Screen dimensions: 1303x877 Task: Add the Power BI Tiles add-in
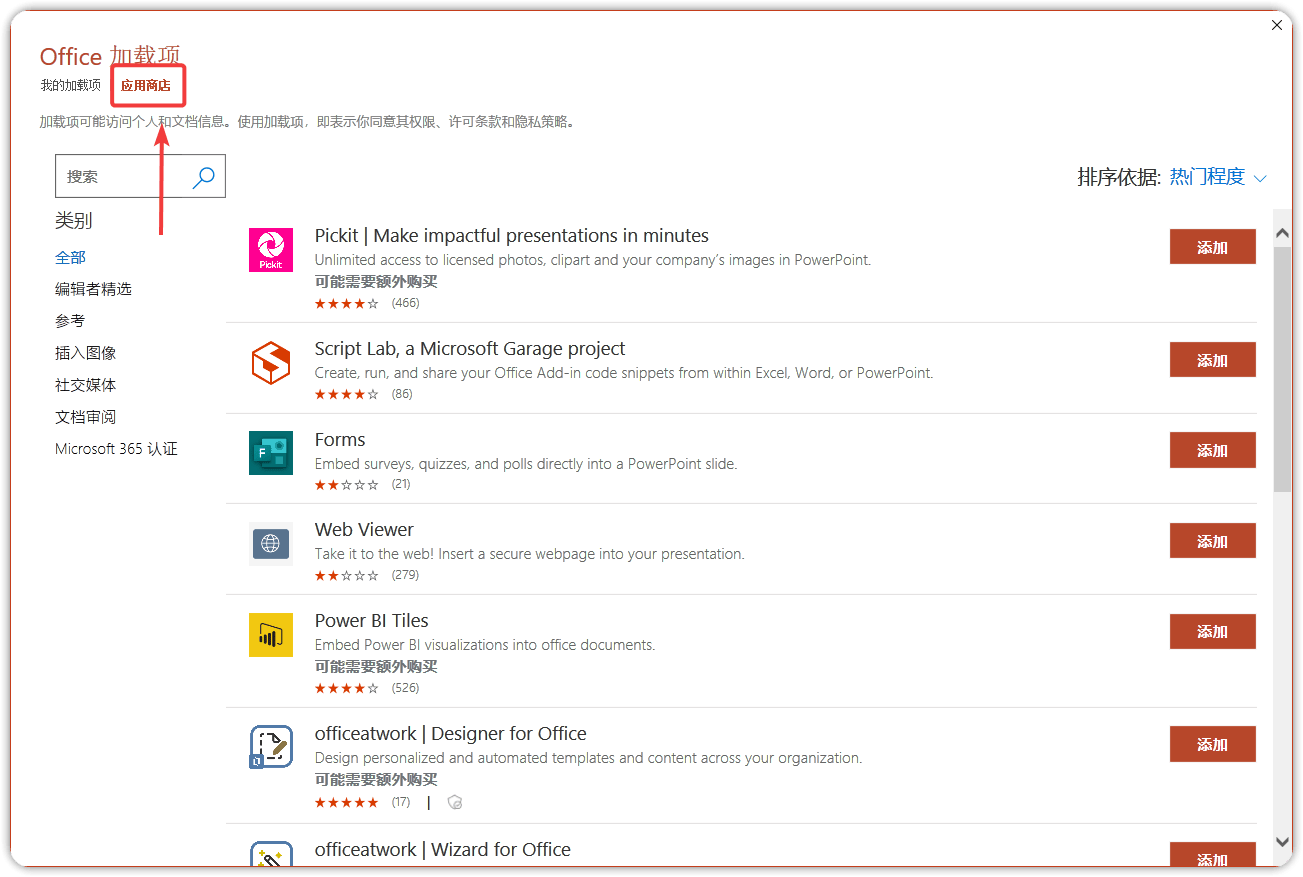pos(1212,631)
